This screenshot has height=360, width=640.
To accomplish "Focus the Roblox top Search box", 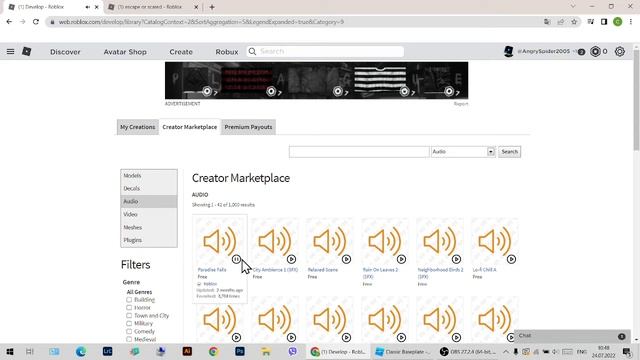I will pos(325,51).
